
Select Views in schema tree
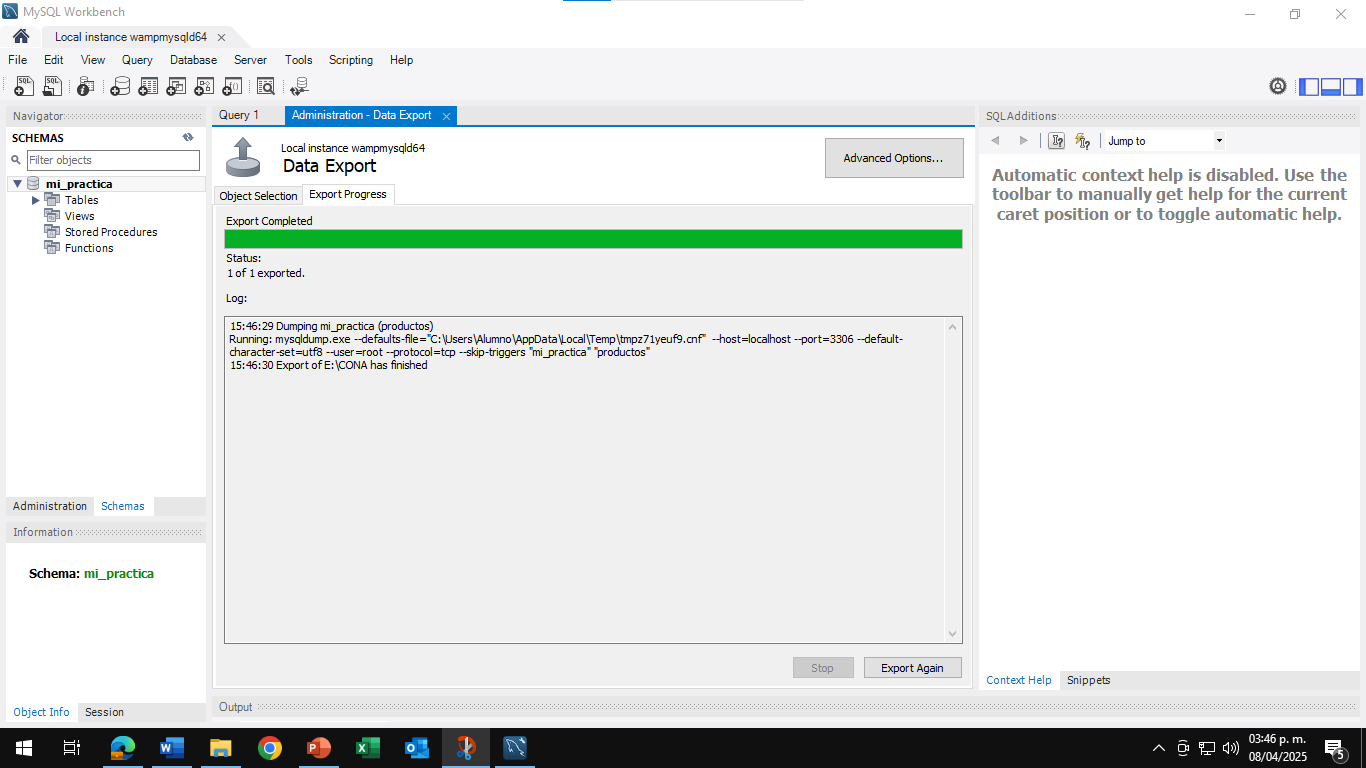(x=79, y=216)
